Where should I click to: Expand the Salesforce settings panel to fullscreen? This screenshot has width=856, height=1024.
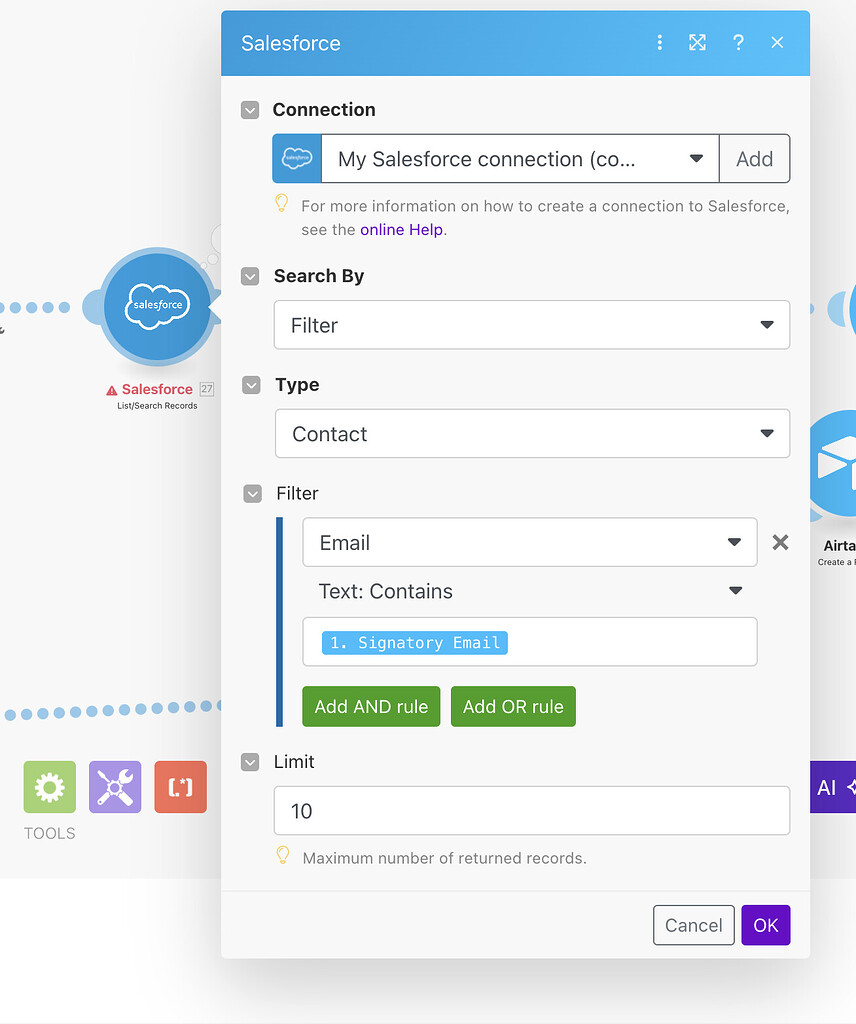(x=697, y=43)
